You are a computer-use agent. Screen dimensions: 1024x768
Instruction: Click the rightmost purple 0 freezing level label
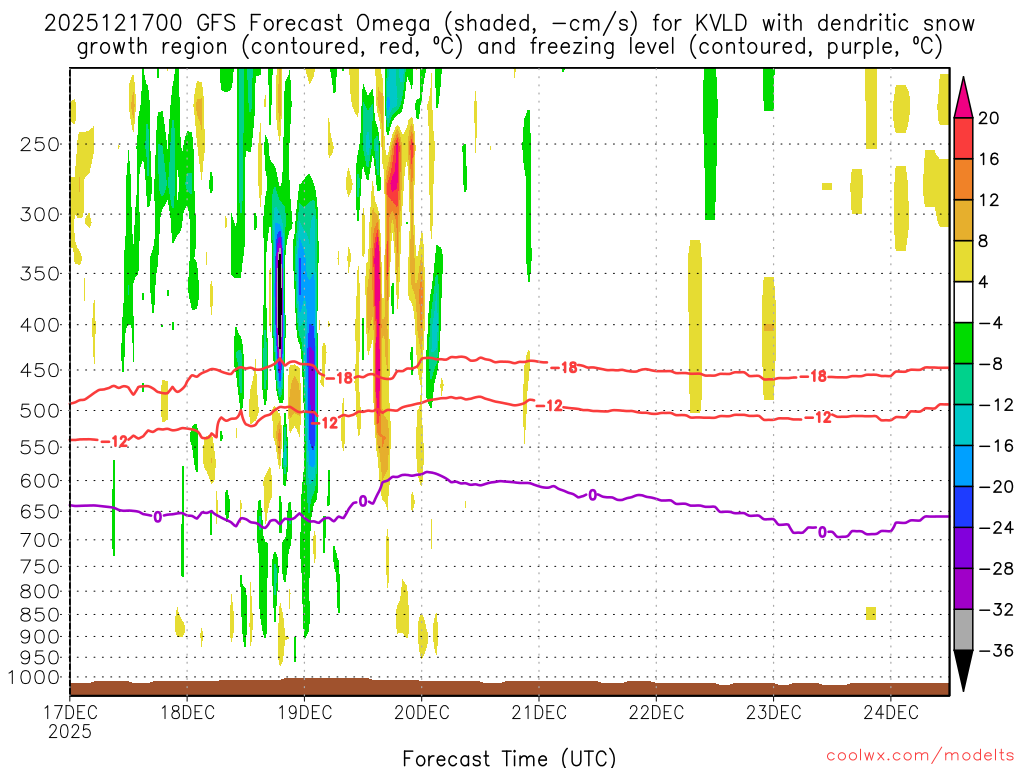coord(822,532)
